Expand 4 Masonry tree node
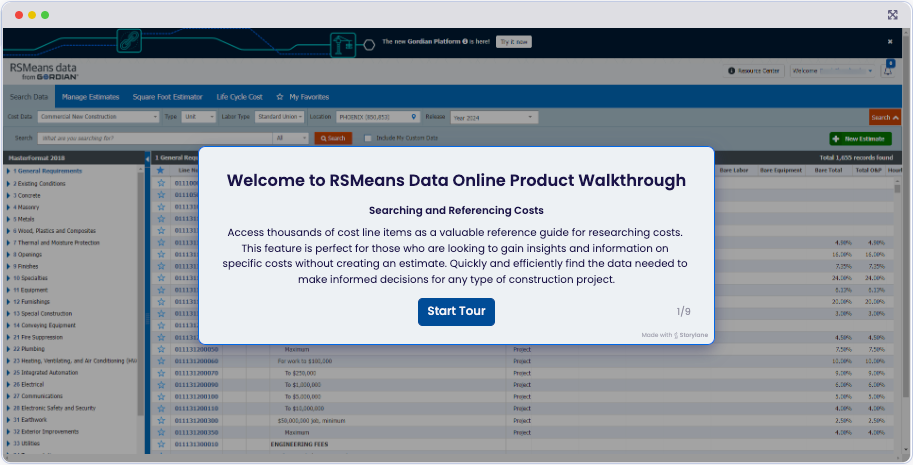The width and height of the screenshot is (913, 465). (8, 207)
